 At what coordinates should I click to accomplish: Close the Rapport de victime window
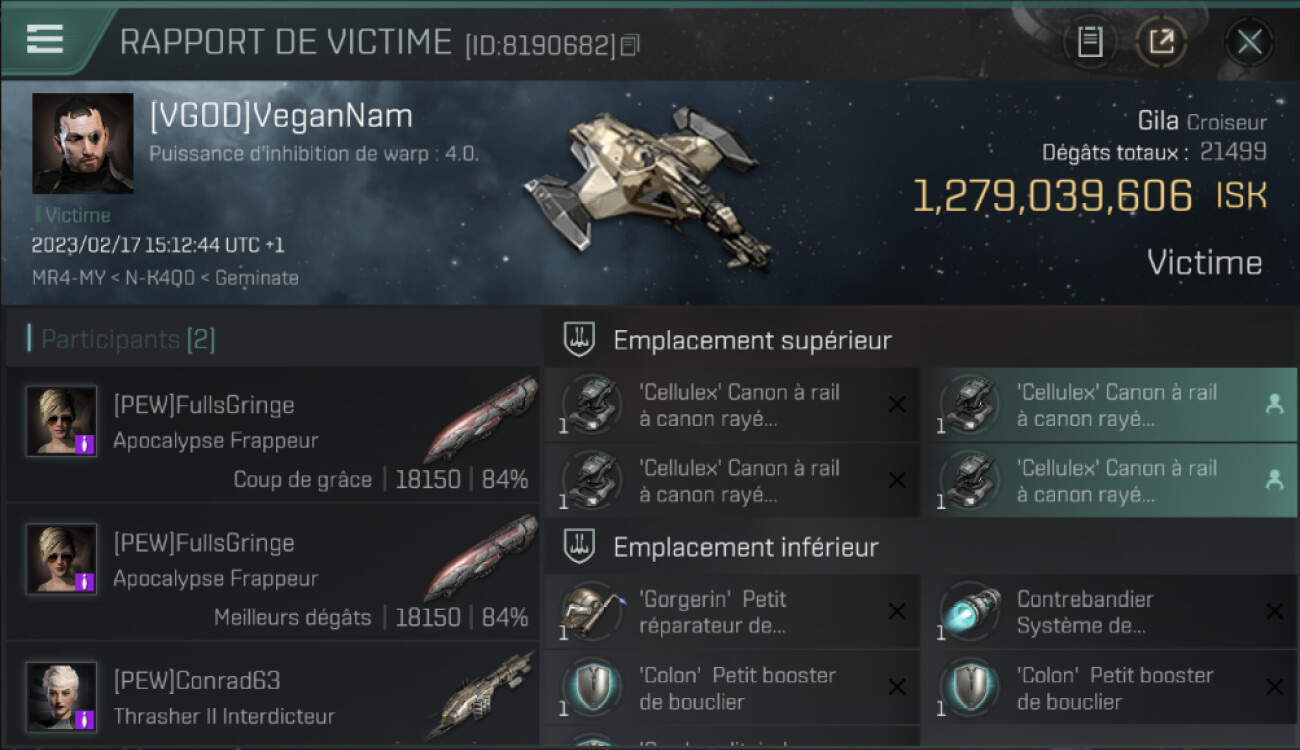(1249, 42)
